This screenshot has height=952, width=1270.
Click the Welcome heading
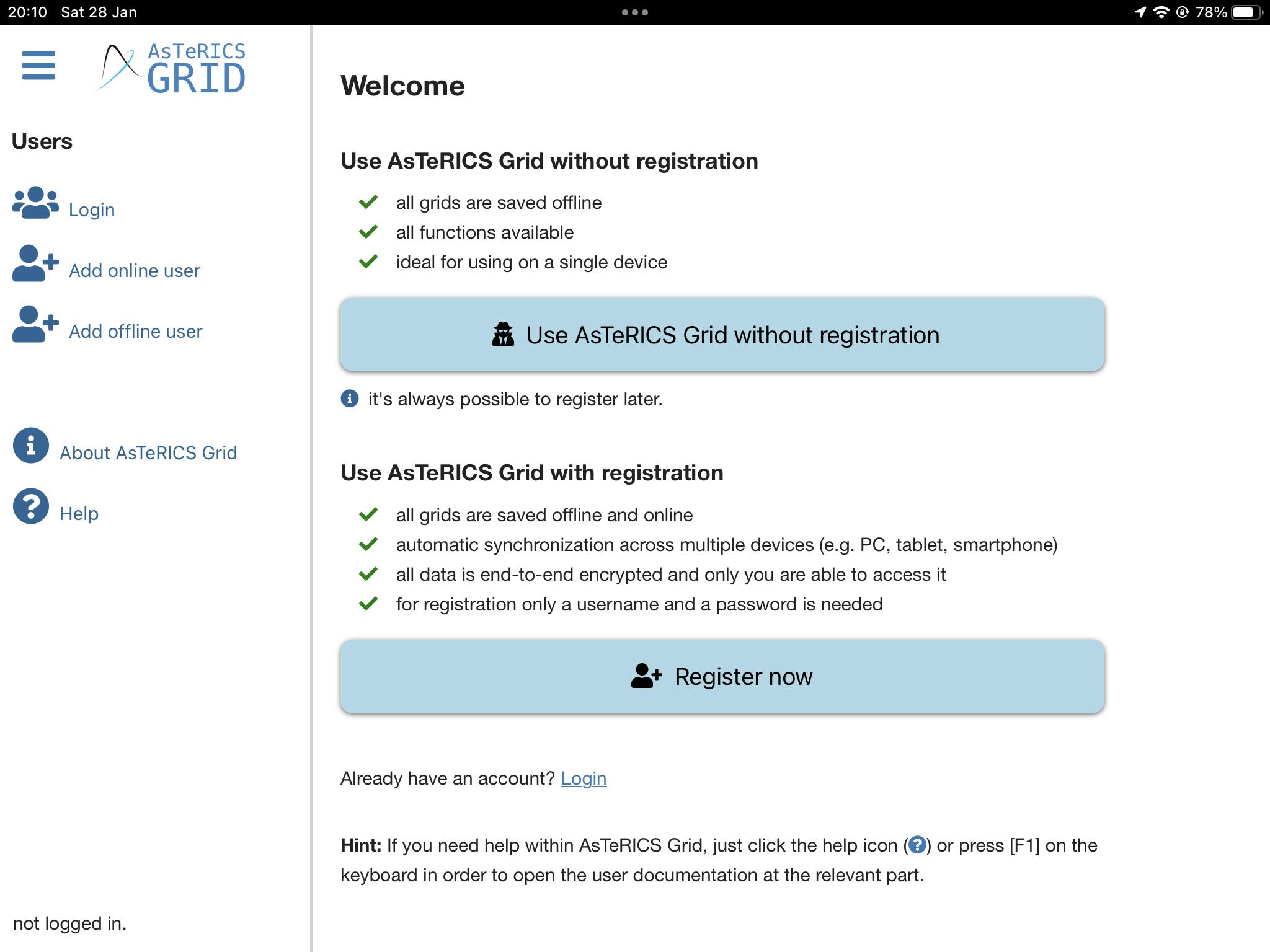(402, 86)
